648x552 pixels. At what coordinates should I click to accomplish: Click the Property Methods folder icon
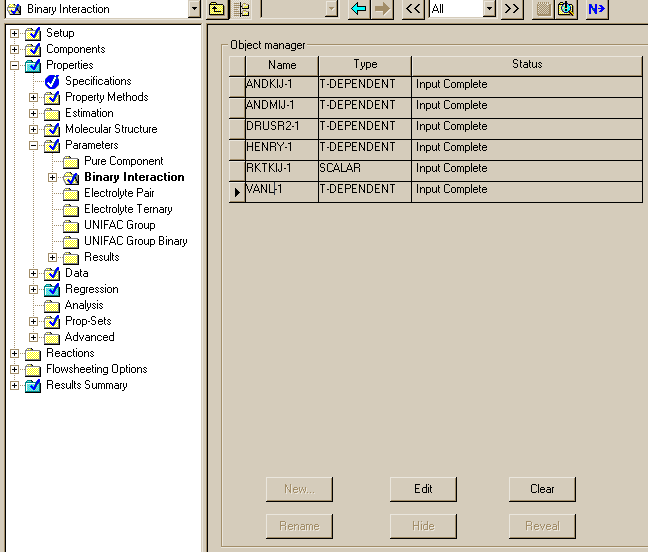(x=52, y=98)
